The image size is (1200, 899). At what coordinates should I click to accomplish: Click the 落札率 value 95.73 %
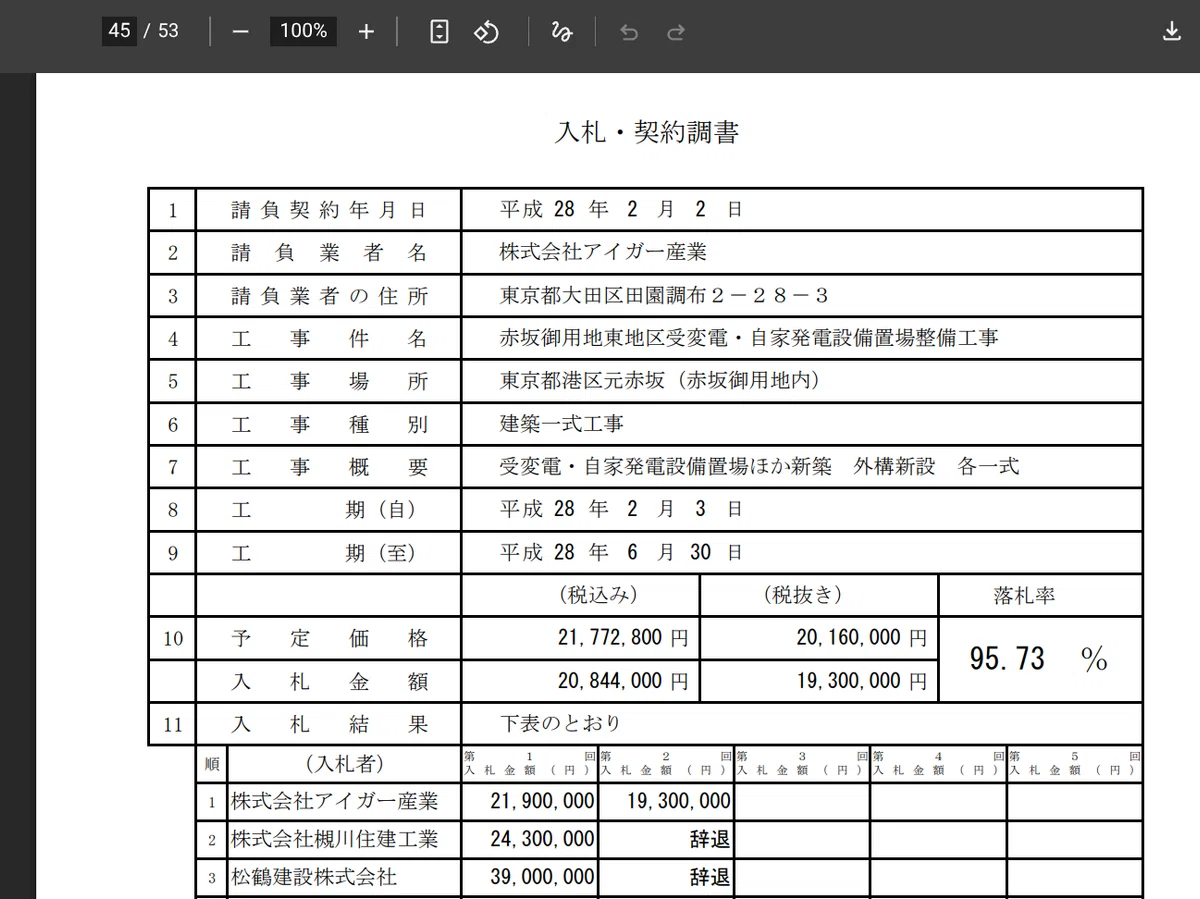1039,658
